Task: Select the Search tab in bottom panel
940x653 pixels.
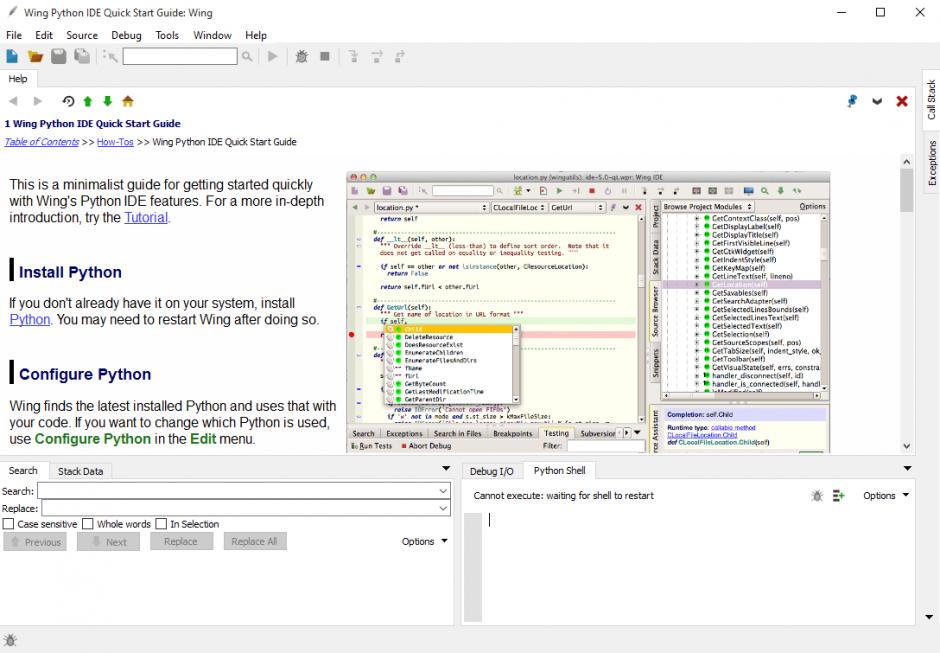Action: [x=23, y=471]
